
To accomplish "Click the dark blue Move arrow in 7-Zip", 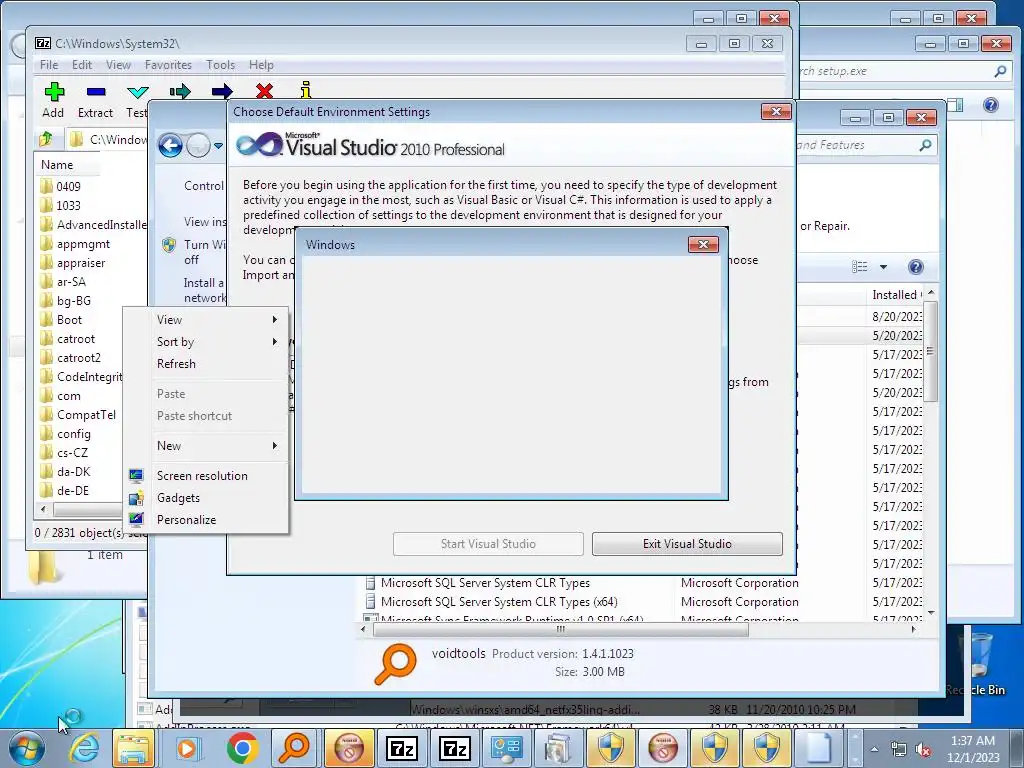I will coord(222,91).
